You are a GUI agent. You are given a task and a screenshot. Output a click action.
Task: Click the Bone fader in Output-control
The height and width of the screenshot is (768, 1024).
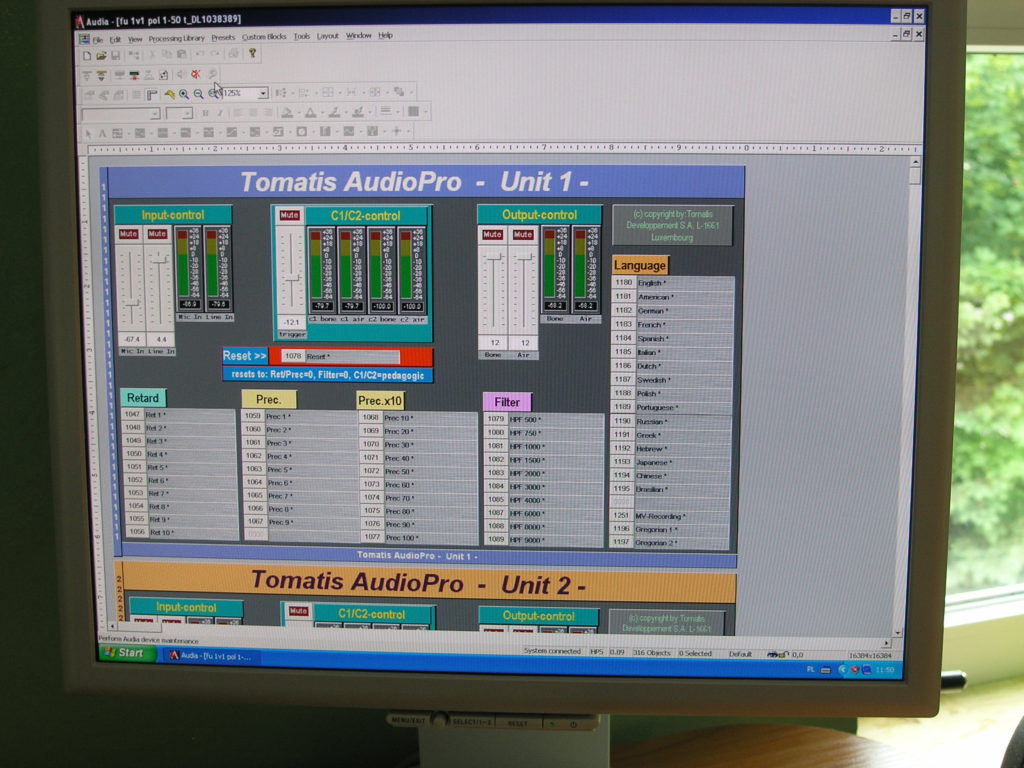click(494, 291)
